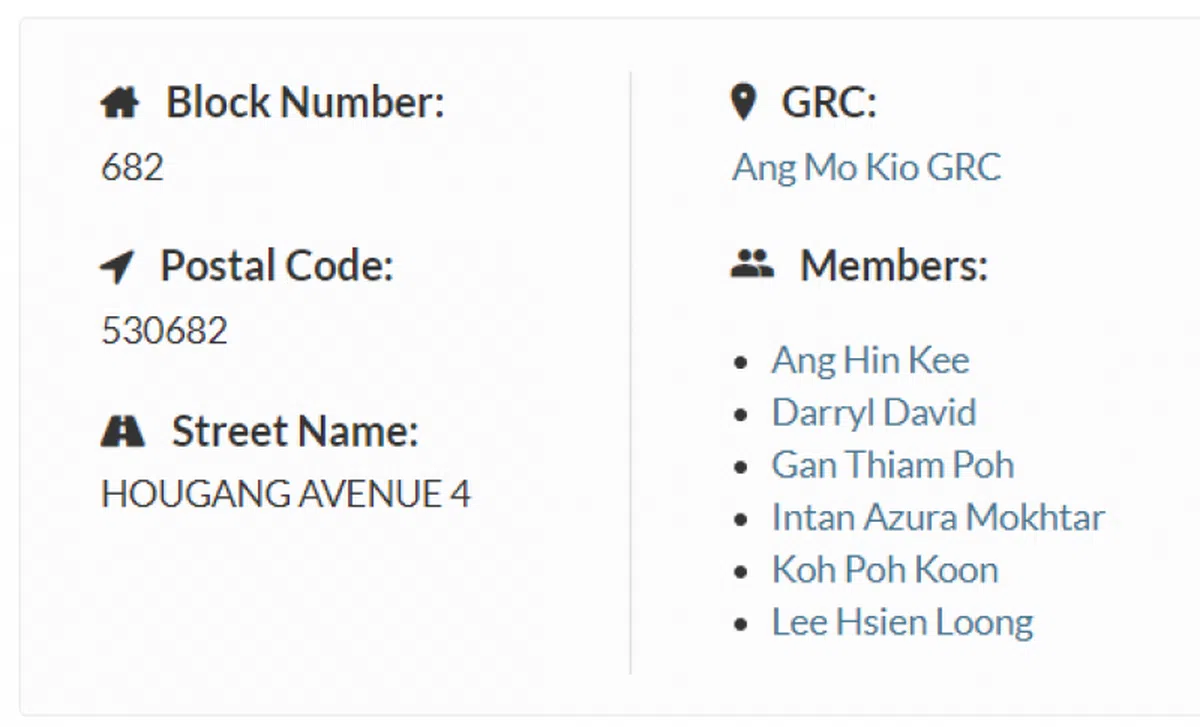Click the map pin icon beside GRC

[743, 102]
